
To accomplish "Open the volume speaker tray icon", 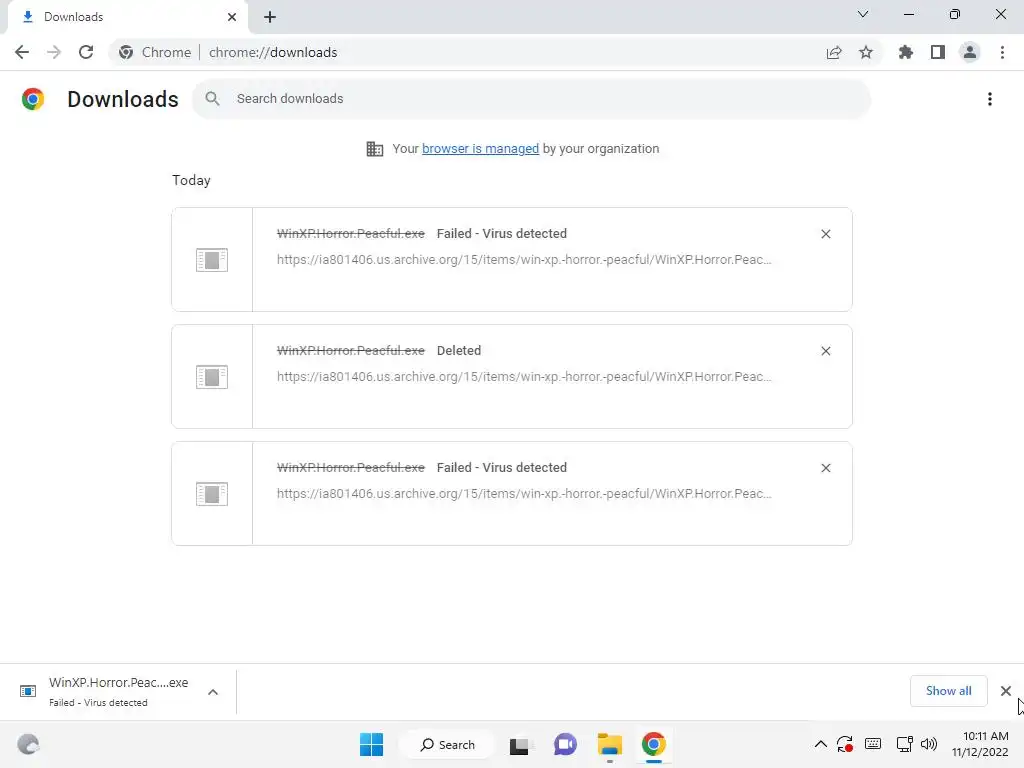I will tap(929, 744).
